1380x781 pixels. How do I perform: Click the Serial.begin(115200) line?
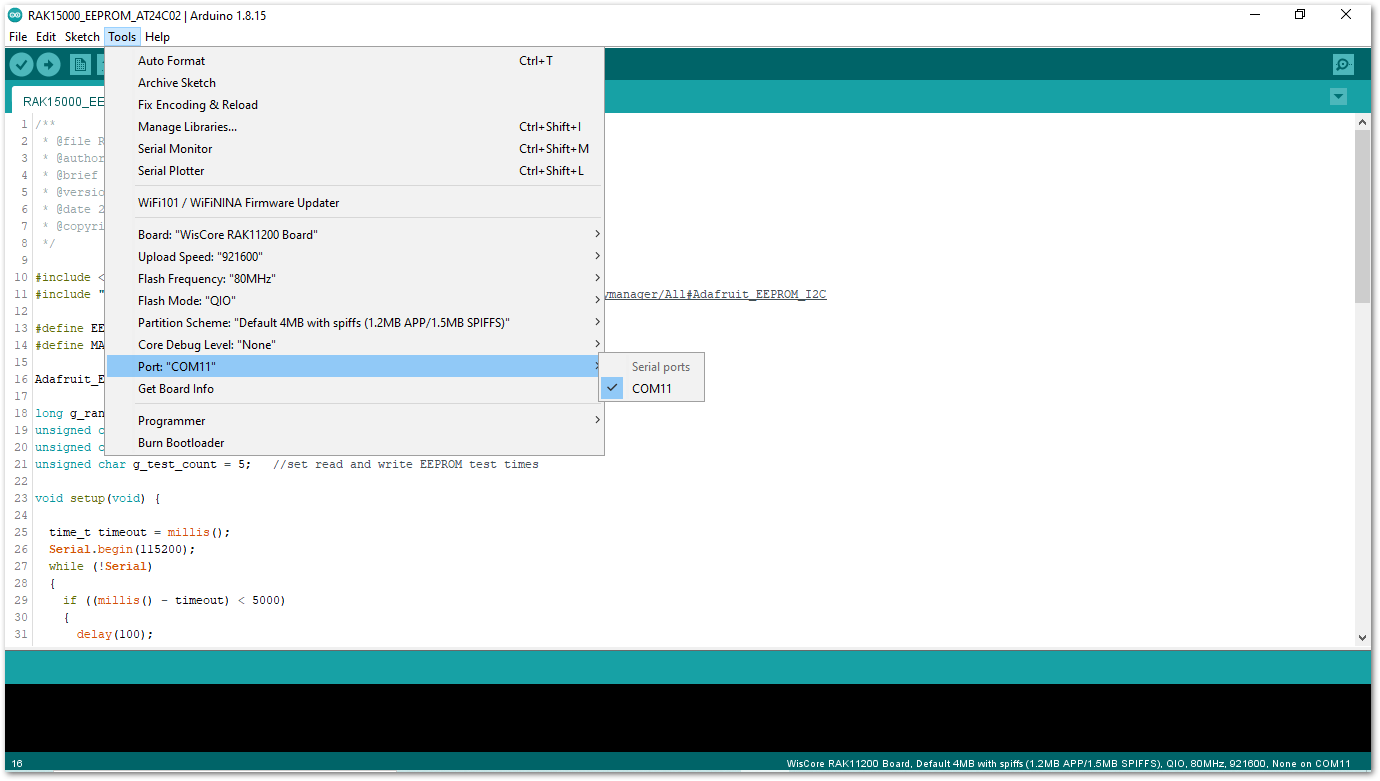(122, 550)
